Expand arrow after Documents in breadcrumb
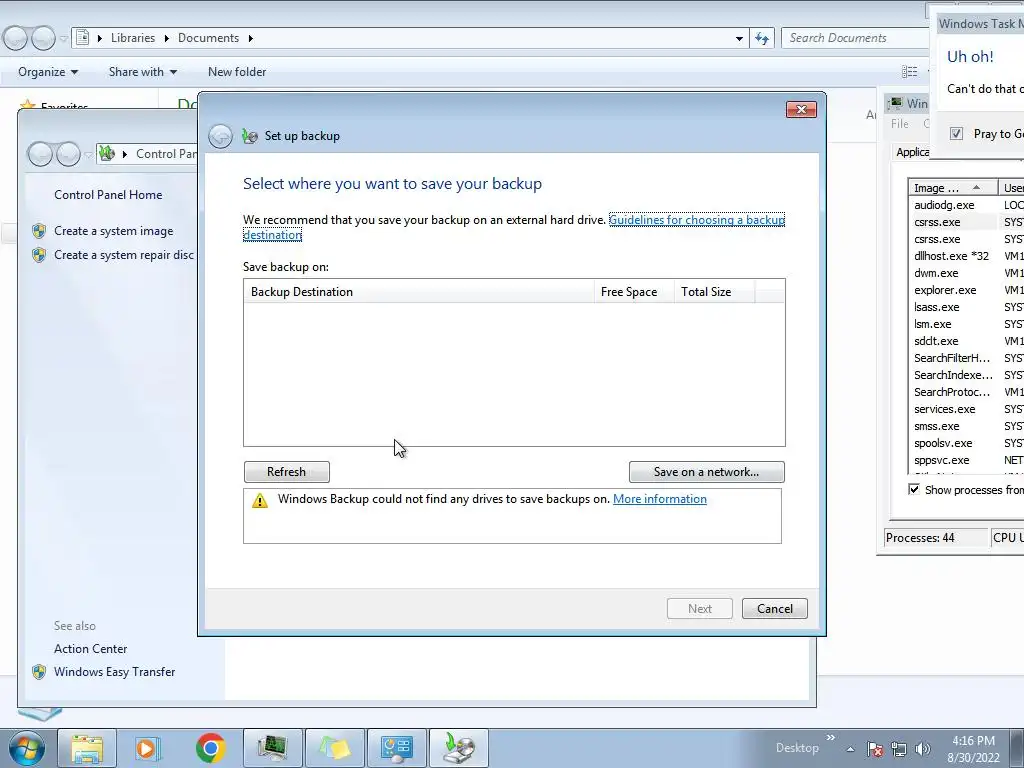The width and height of the screenshot is (1024, 768). (250, 39)
